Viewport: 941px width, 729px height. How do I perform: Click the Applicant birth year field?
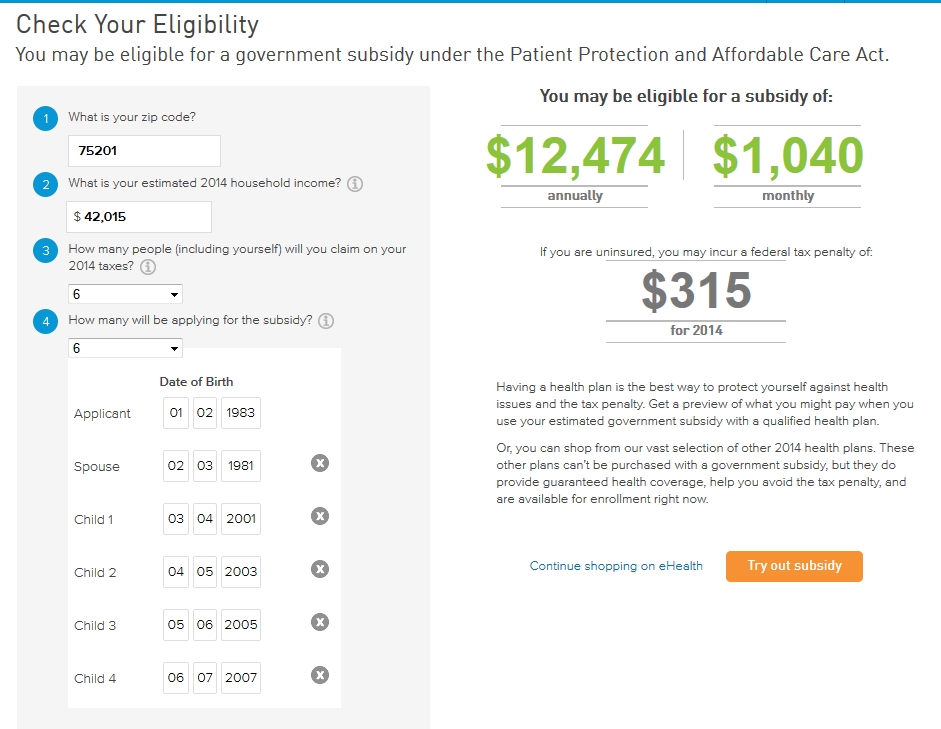click(x=240, y=413)
